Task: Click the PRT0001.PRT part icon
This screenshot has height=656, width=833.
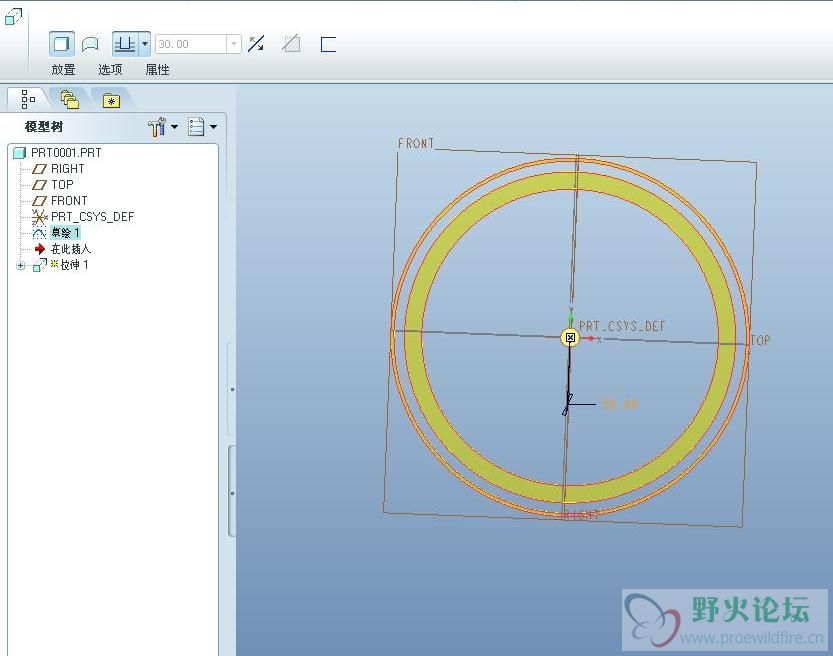Action: point(20,153)
